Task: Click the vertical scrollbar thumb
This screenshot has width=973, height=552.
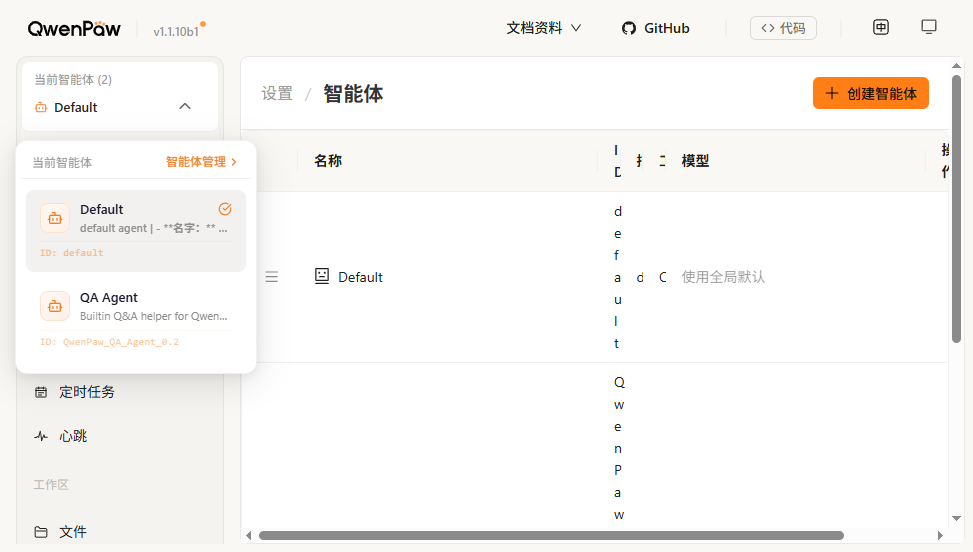Action: tap(956, 208)
